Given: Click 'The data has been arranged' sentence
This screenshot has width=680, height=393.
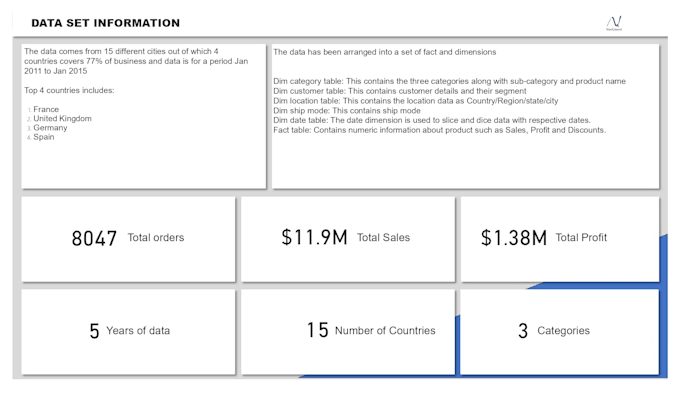Looking at the screenshot, I should [385, 52].
